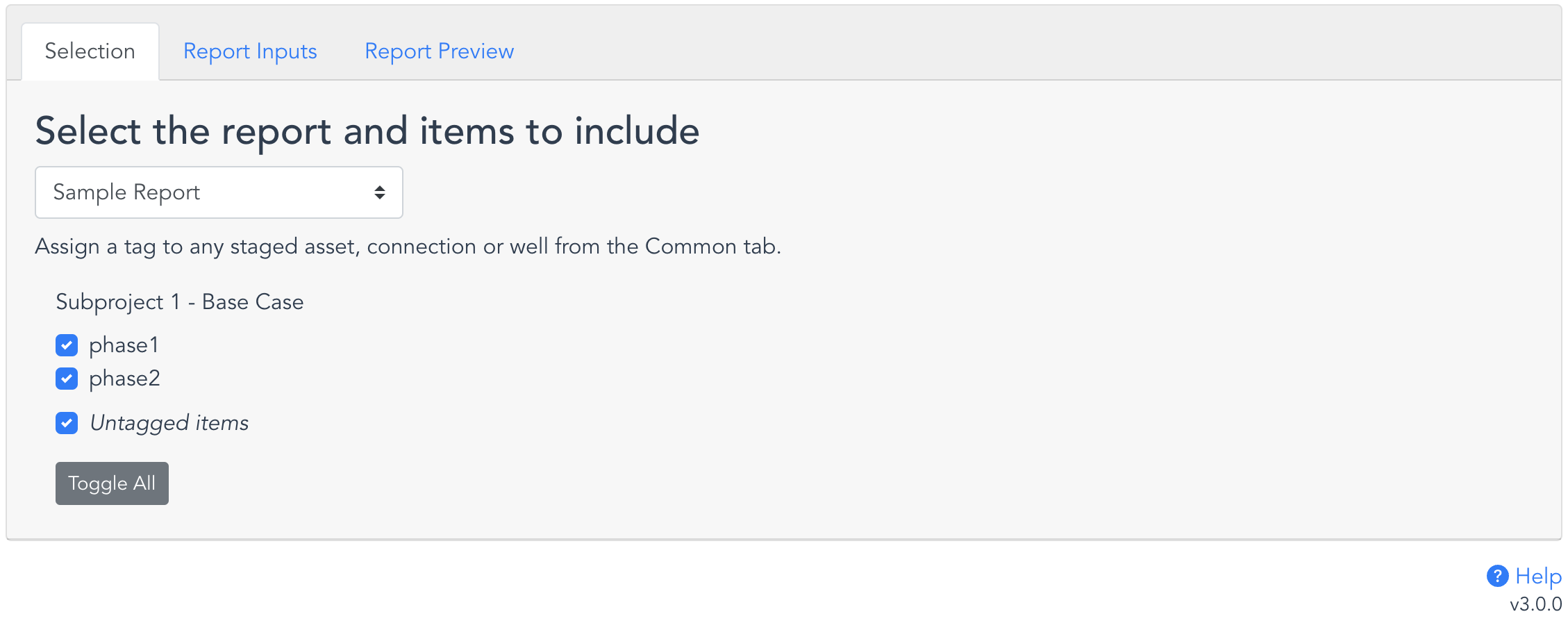The width and height of the screenshot is (1568, 621).
Task: Click the Sample Report text in selector
Action: 126,192
